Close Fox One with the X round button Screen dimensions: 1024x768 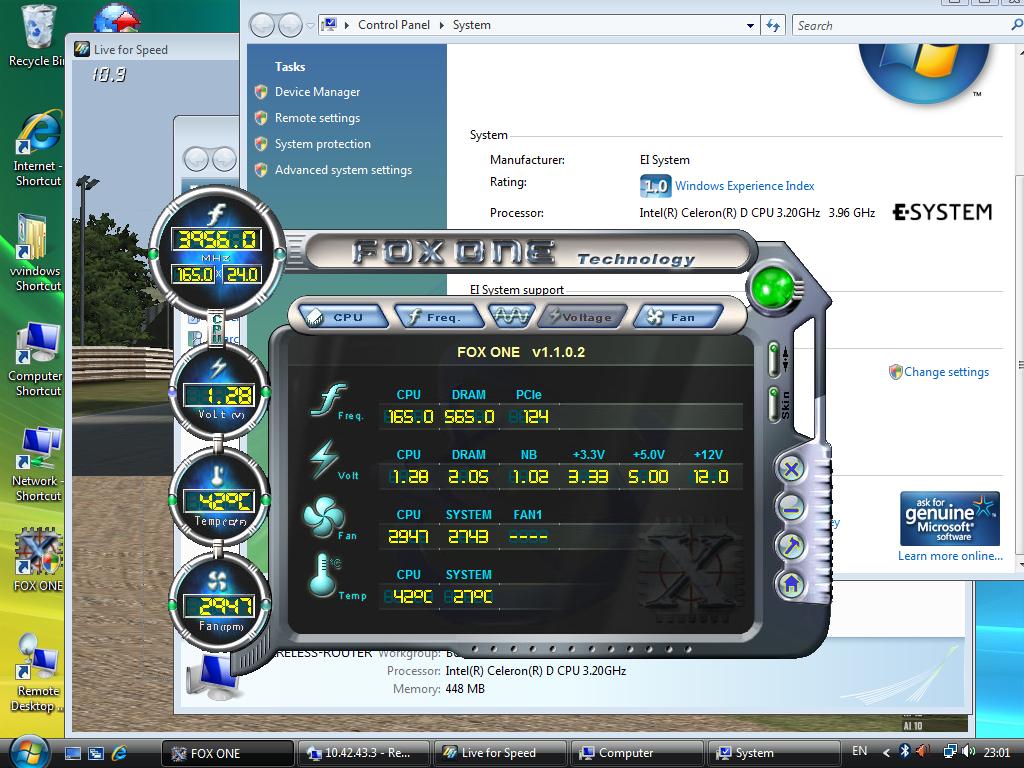coord(792,469)
